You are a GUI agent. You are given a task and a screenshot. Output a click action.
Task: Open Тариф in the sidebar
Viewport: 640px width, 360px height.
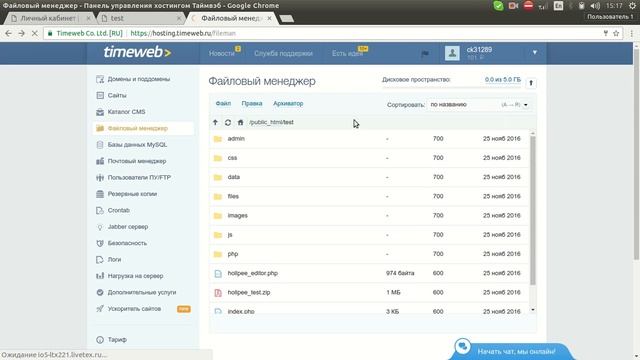pyautogui.click(x=117, y=340)
